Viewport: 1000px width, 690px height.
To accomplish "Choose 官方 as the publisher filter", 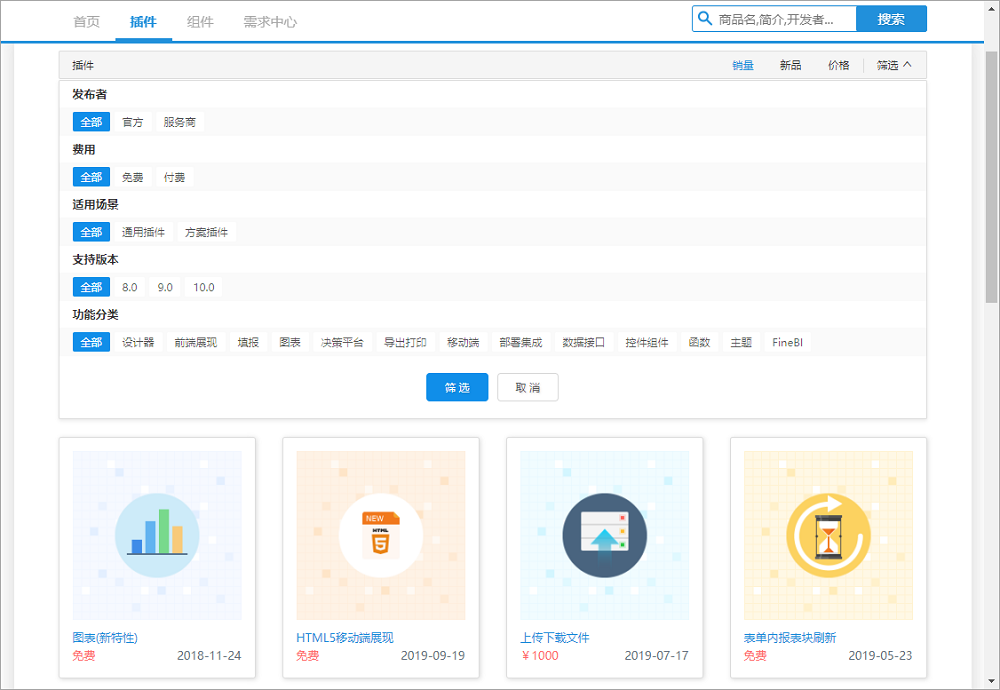I will (133, 122).
